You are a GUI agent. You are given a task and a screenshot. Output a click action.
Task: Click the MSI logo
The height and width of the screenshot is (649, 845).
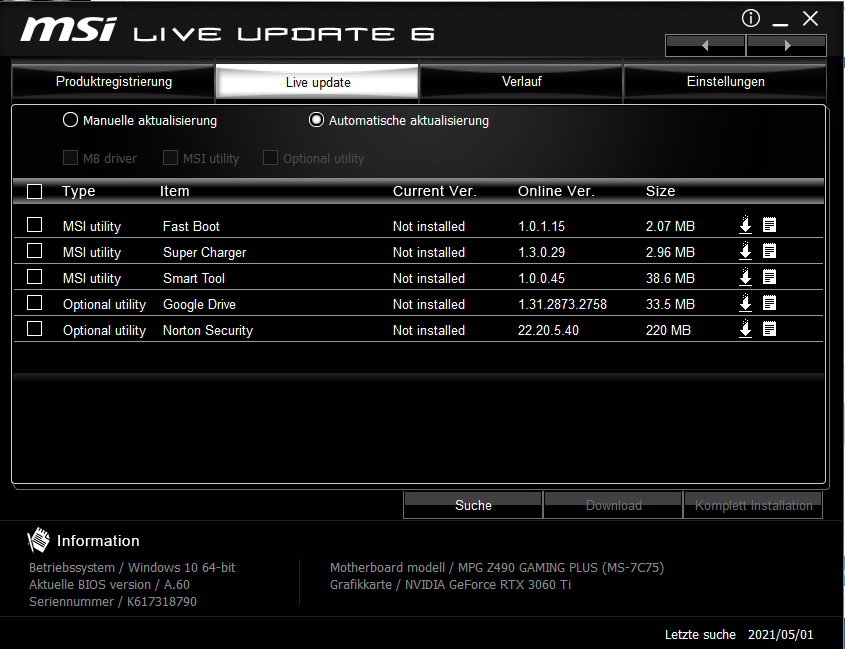click(x=68, y=29)
